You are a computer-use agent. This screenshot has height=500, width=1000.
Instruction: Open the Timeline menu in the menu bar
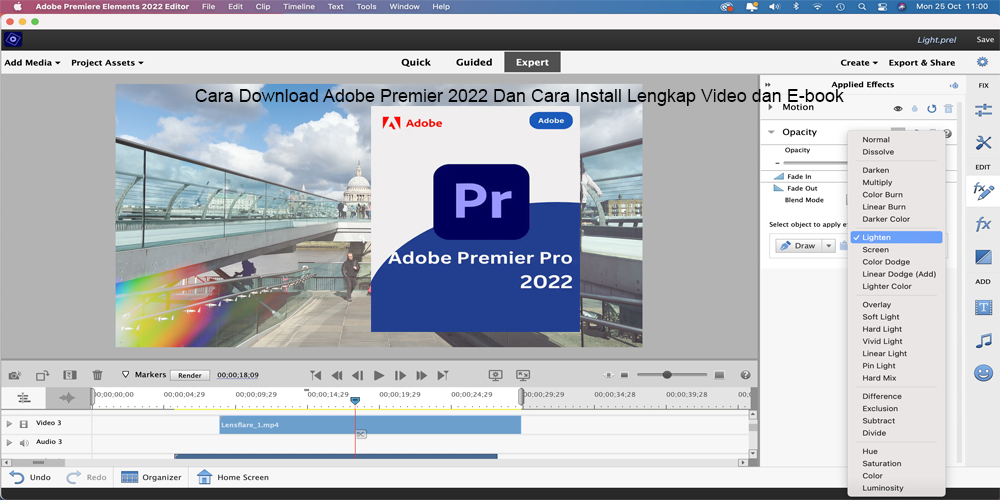tap(298, 6)
